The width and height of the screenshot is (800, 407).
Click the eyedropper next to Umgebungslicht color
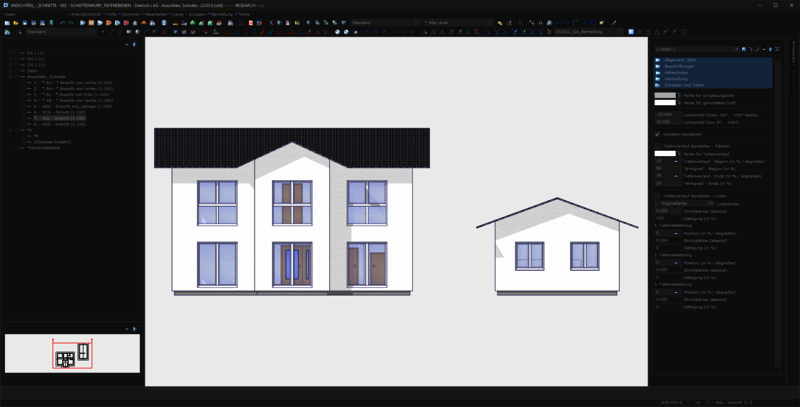tap(679, 94)
